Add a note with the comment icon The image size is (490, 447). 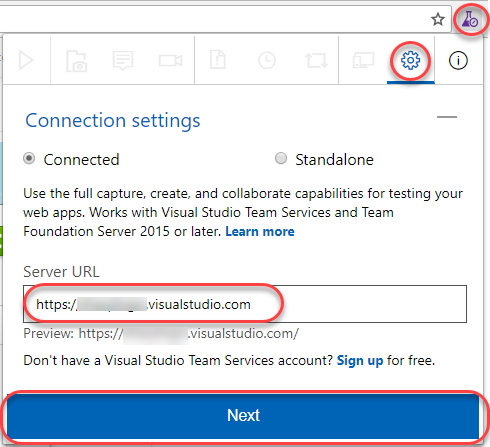[123, 61]
